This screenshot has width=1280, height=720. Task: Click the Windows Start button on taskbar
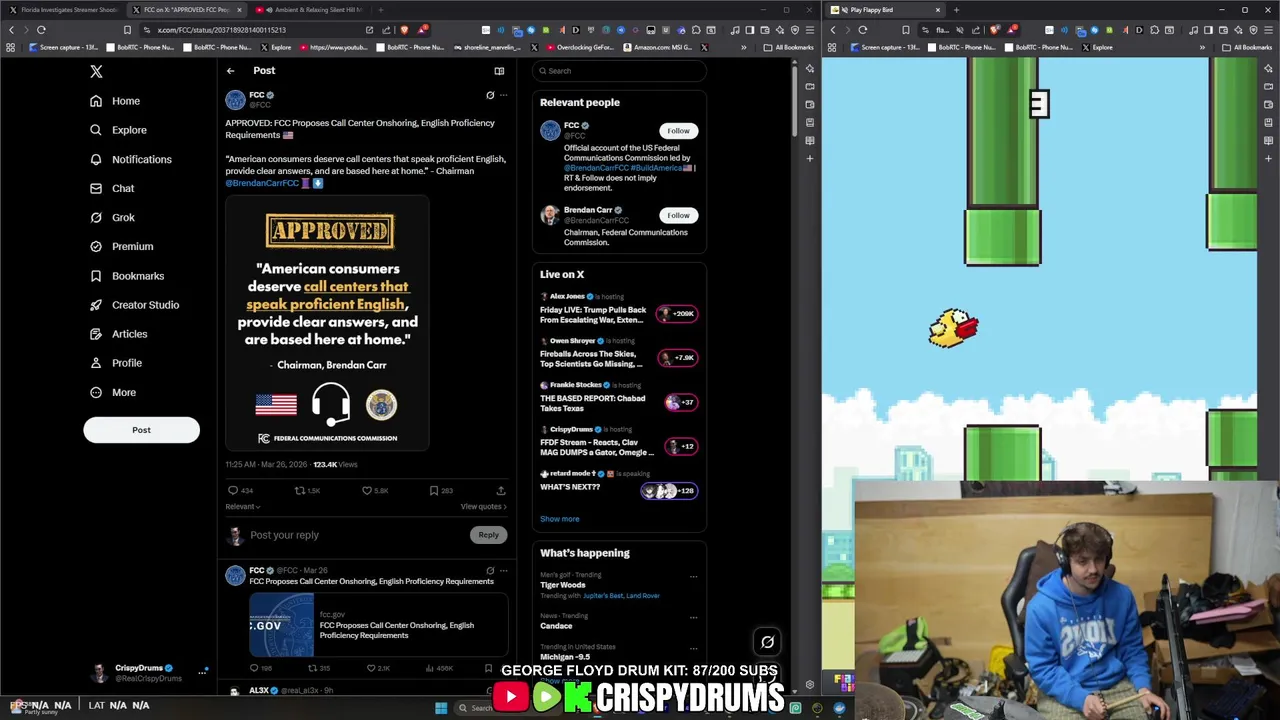click(441, 708)
